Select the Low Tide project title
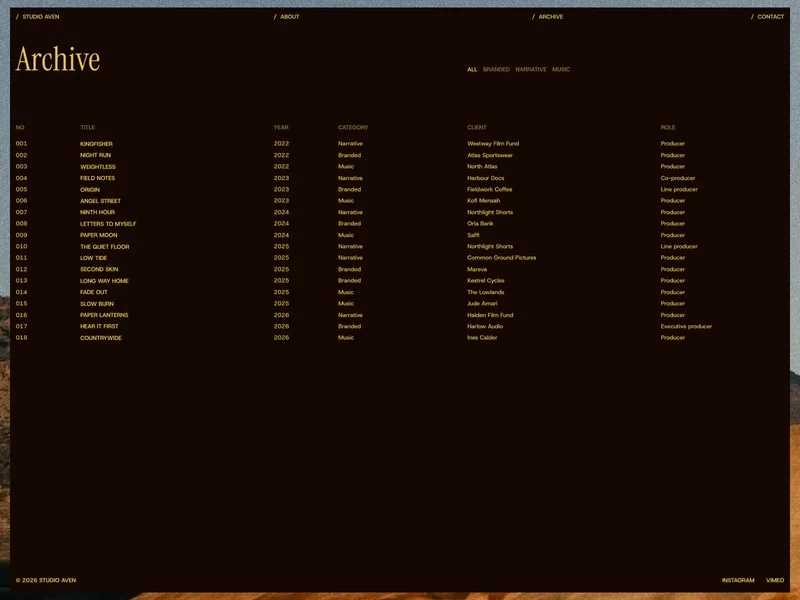 pyautogui.click(x=93, y=258)
